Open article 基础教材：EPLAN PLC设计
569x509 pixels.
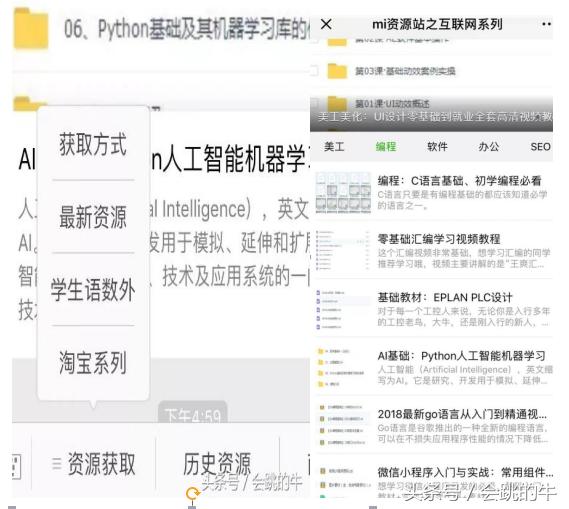click(x=434, y=309)
